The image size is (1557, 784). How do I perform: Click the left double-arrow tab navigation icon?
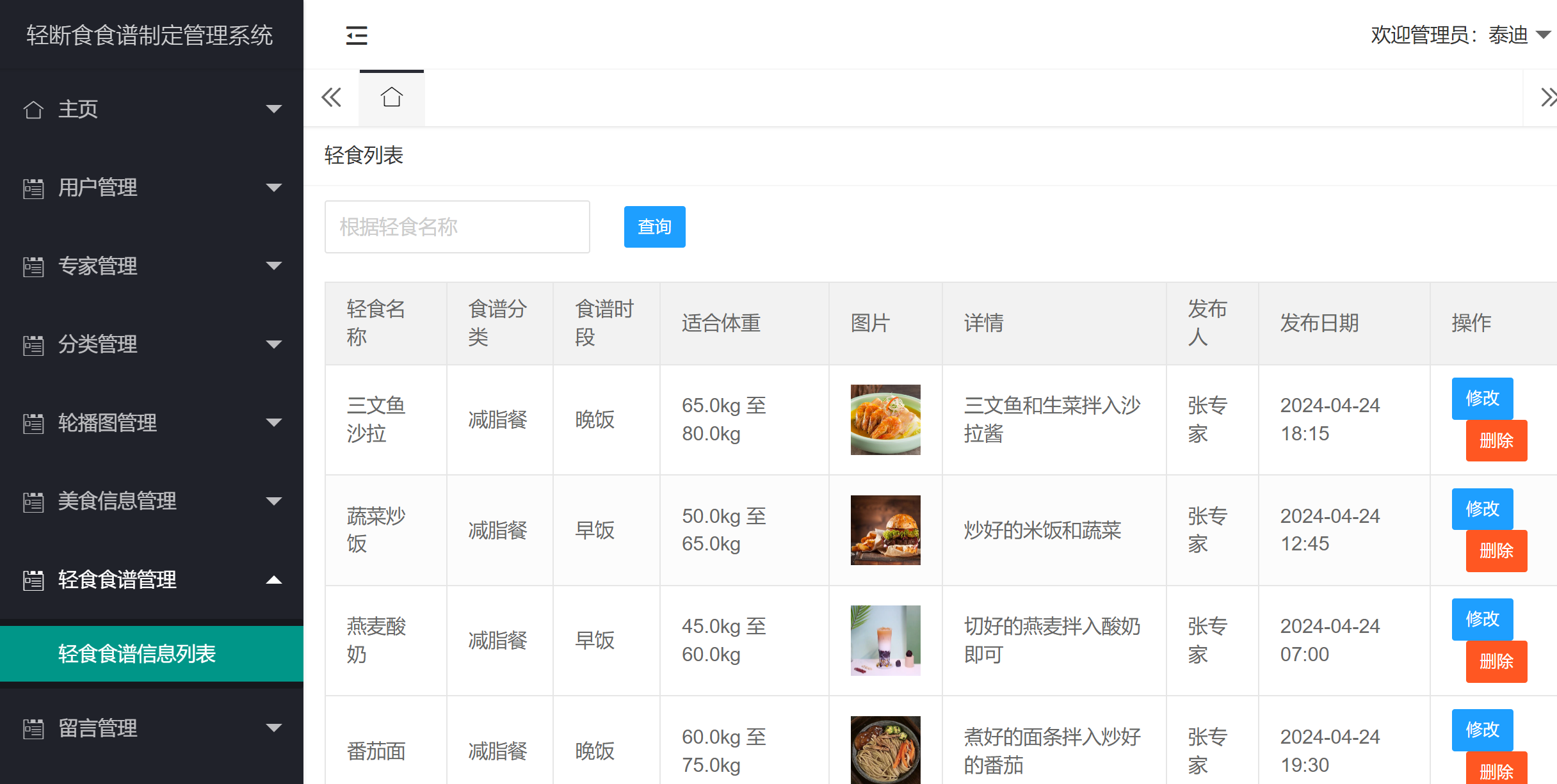click(x=331, y=97)
